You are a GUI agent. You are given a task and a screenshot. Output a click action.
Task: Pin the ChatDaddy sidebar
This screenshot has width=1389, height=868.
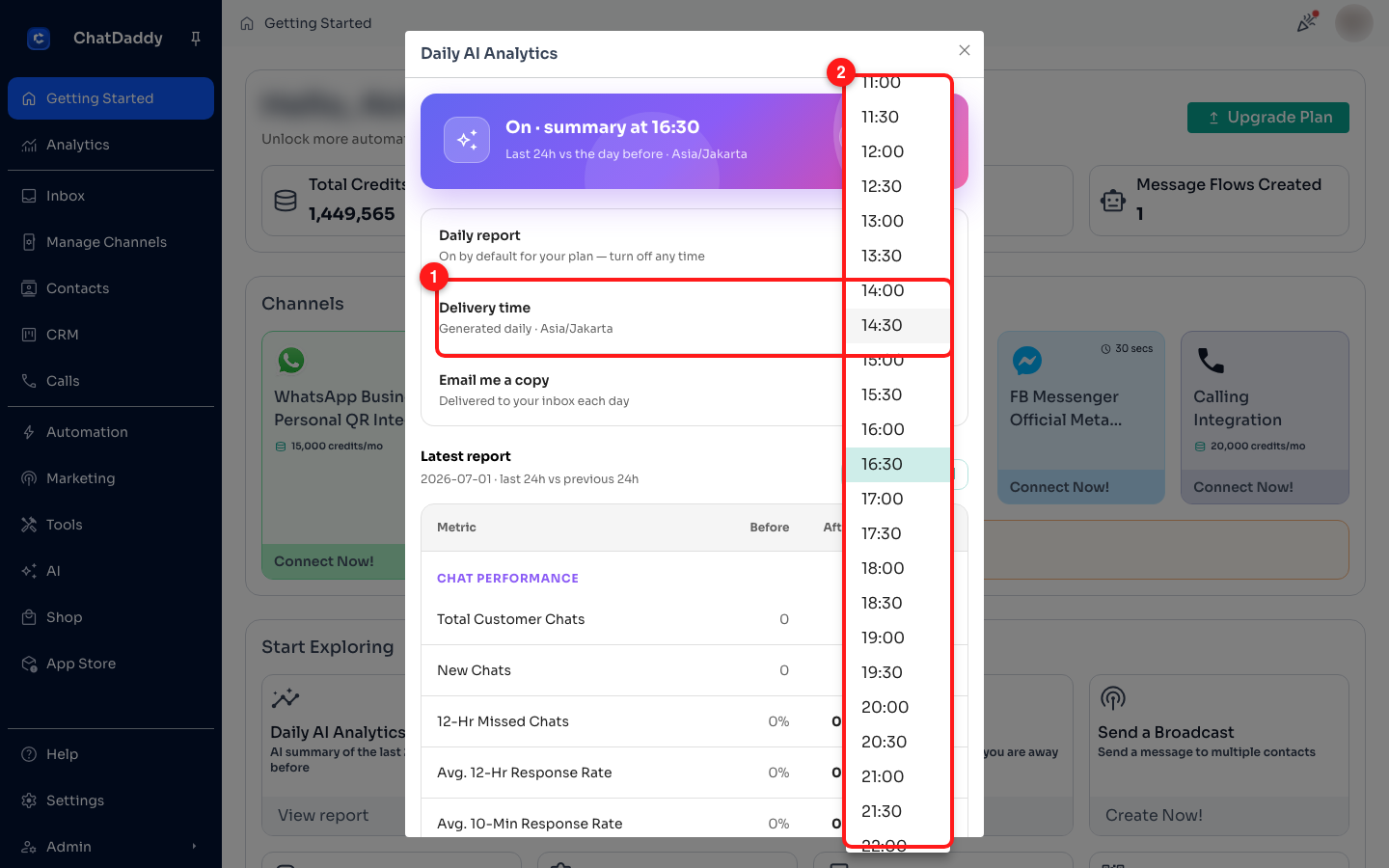tap(196, 39)
